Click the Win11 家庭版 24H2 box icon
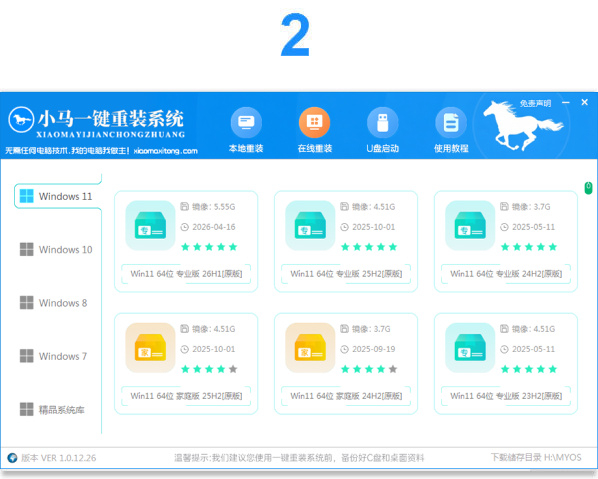598x479 pixels. pos(310,347)
